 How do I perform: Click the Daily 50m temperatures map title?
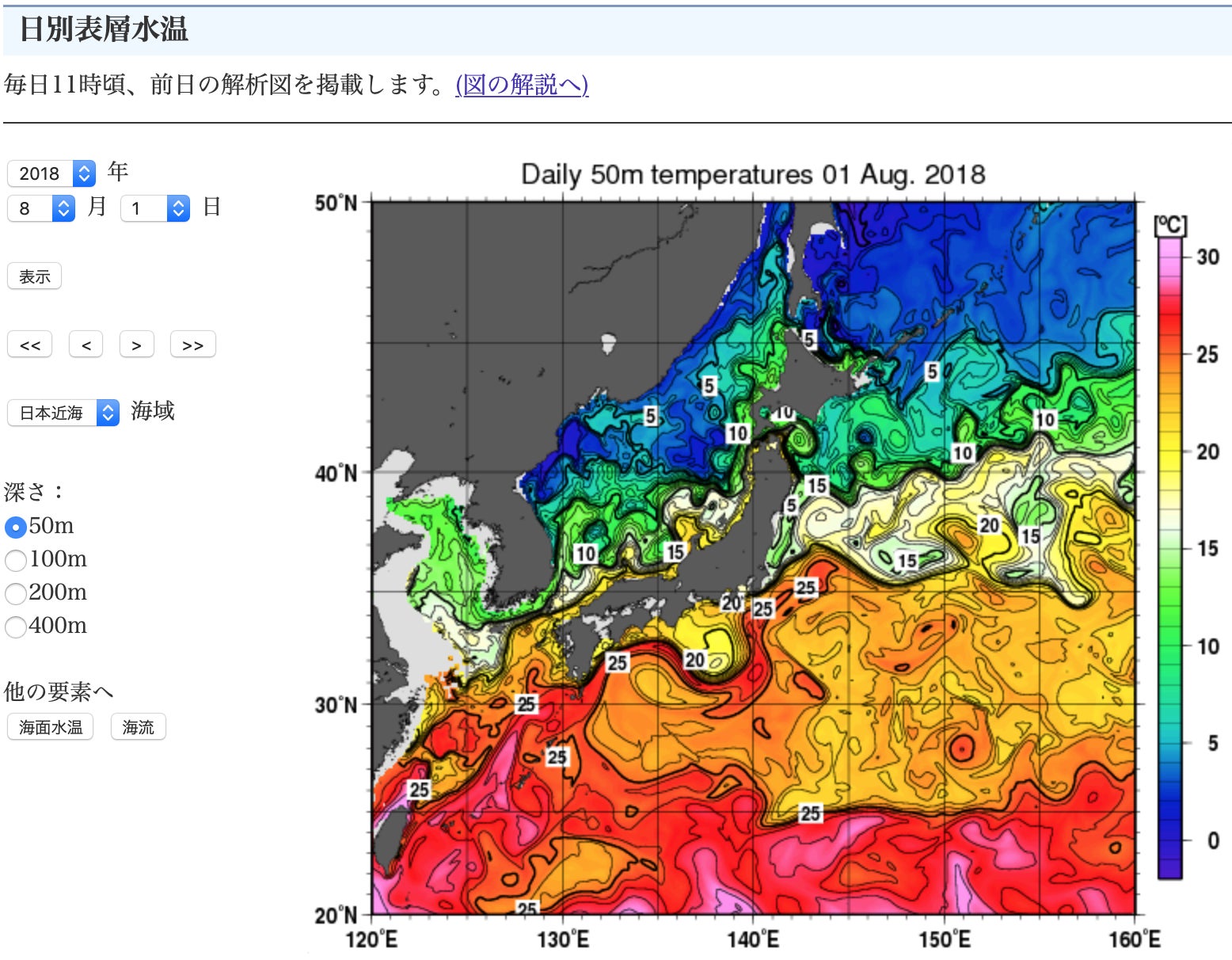pos(752,174)
